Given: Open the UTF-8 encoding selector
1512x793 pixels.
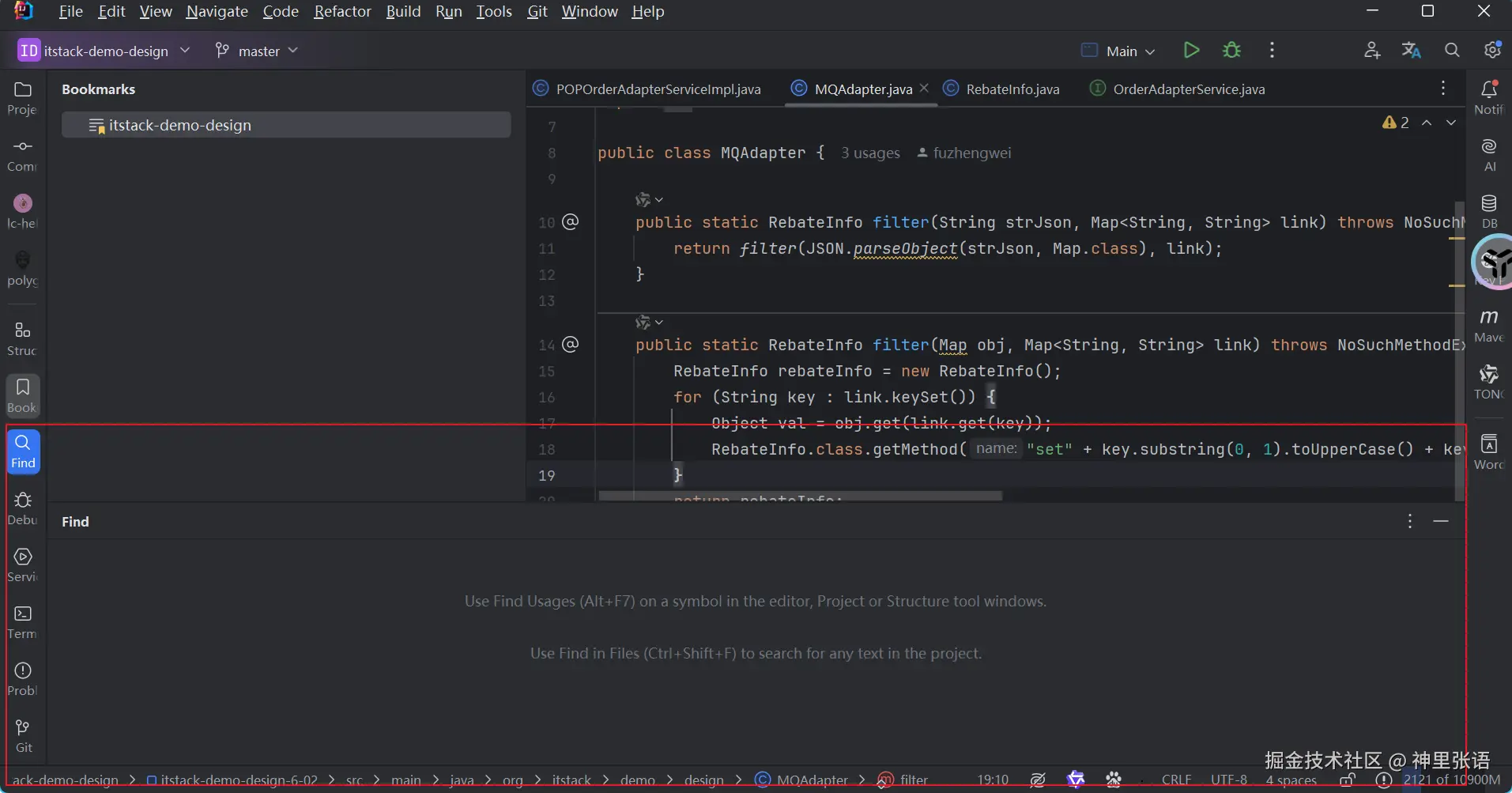Looking at the screenshot, I should (x=1229, y=780).
